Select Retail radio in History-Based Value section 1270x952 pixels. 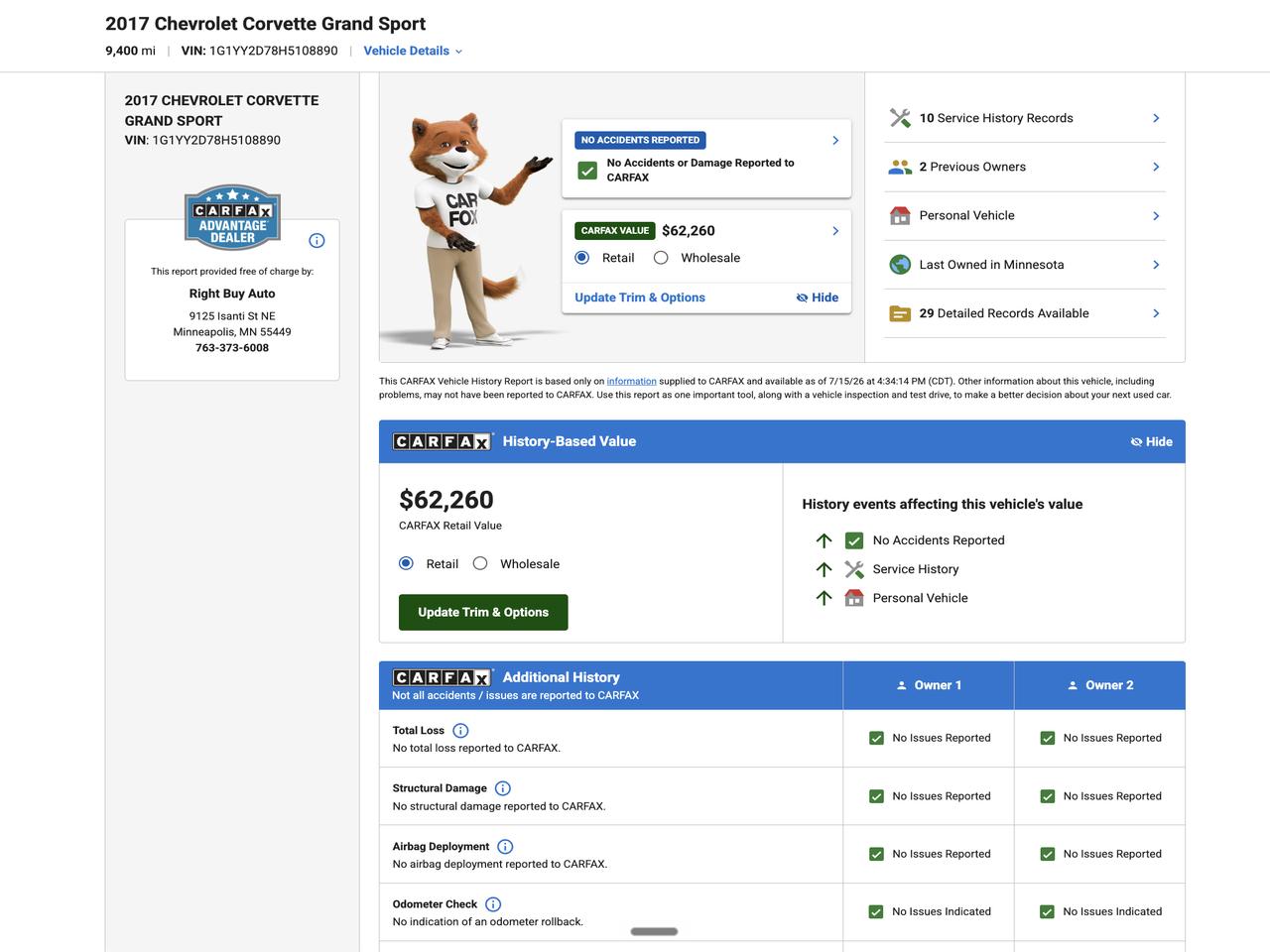click(406, 563)
